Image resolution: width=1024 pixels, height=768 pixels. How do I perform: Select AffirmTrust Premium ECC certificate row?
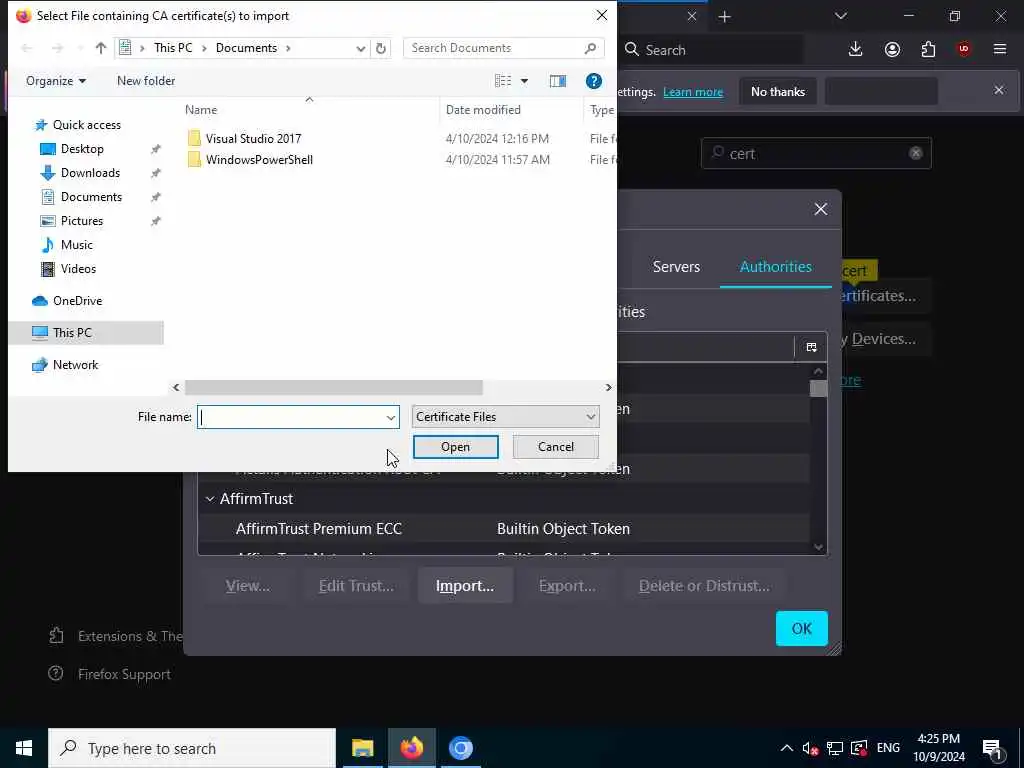tap(503, 528)
